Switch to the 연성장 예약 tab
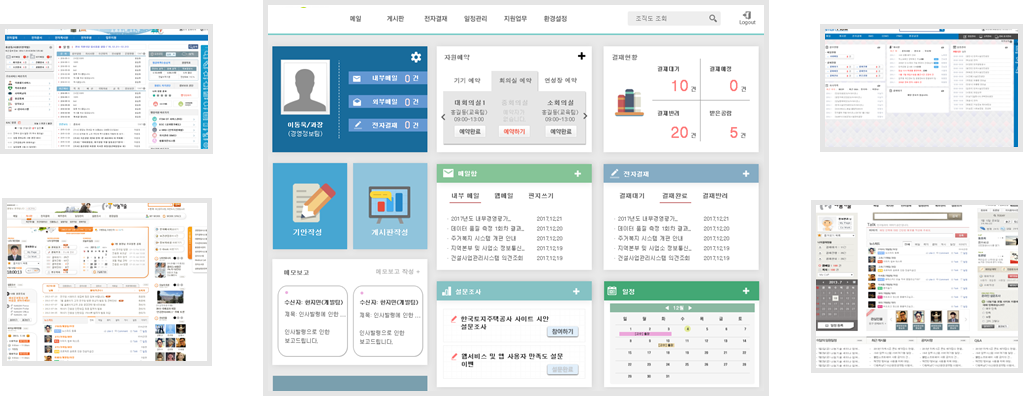This screenshot has height=396, width=1023. (x=561, y=80)
